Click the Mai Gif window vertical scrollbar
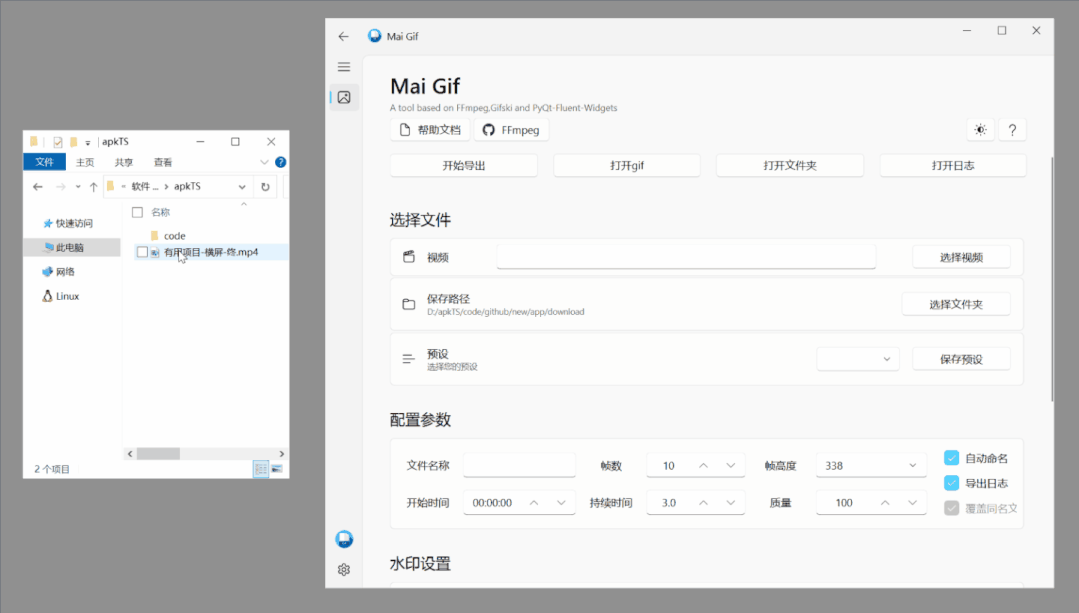Viewport: 1079px width, 613px height. tap(1051, 279)
